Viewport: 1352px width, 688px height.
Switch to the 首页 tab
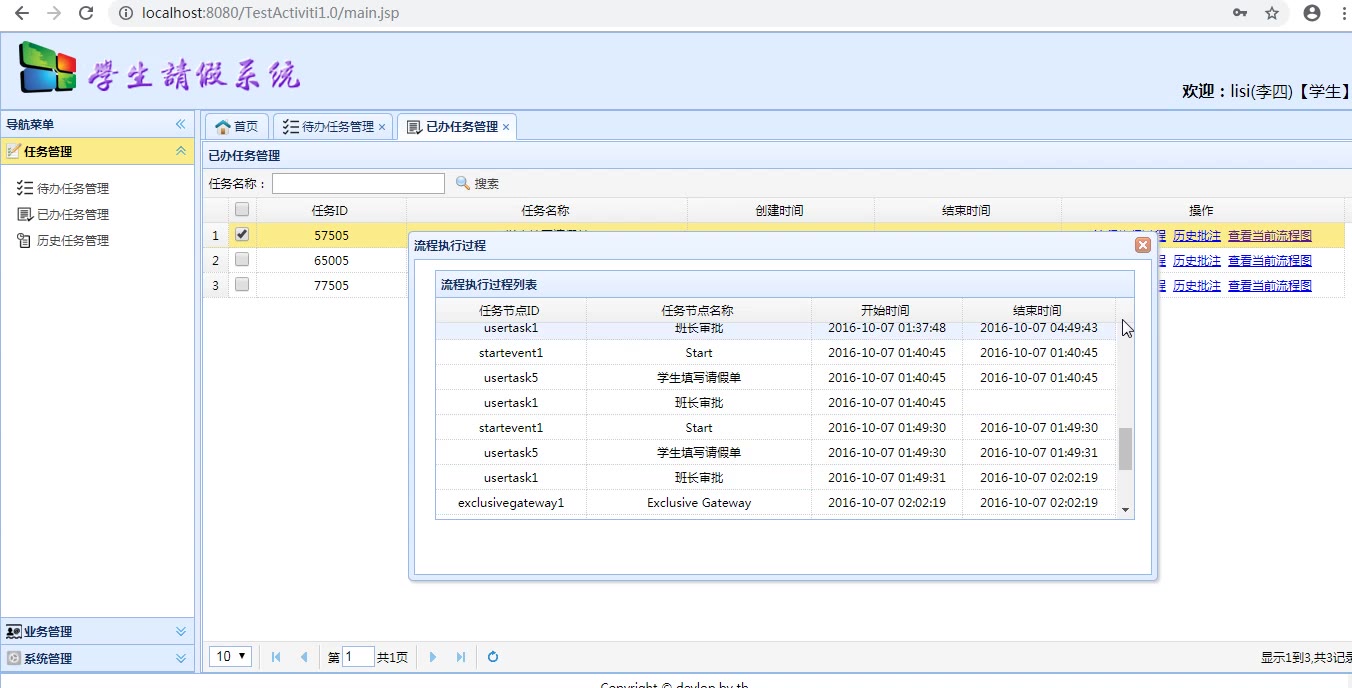pyautogui.click(x=237, y=127)
